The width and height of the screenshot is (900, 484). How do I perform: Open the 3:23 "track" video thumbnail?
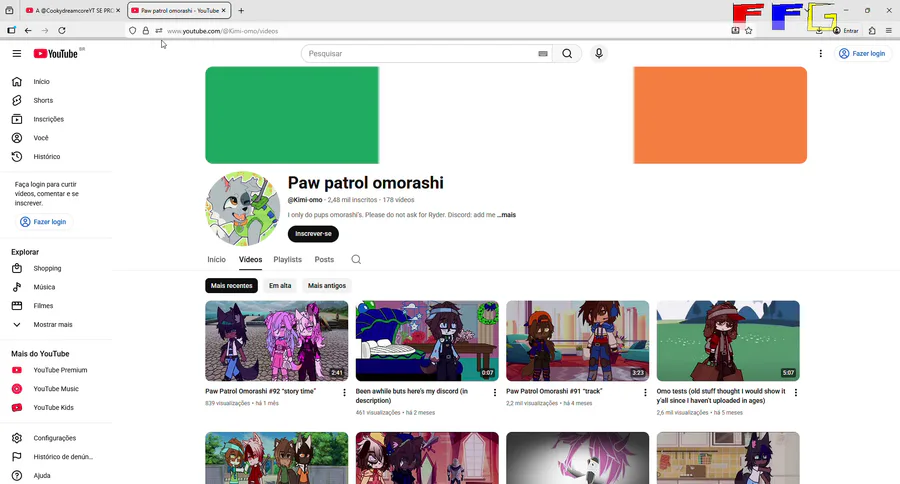(x=577, y=340)
